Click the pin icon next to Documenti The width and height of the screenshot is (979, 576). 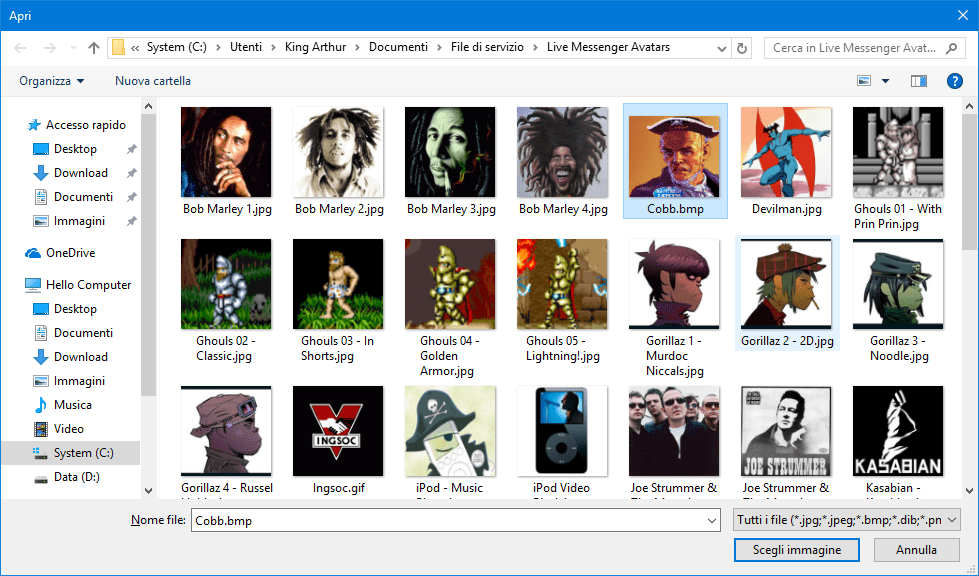click(x=132, y=197)
